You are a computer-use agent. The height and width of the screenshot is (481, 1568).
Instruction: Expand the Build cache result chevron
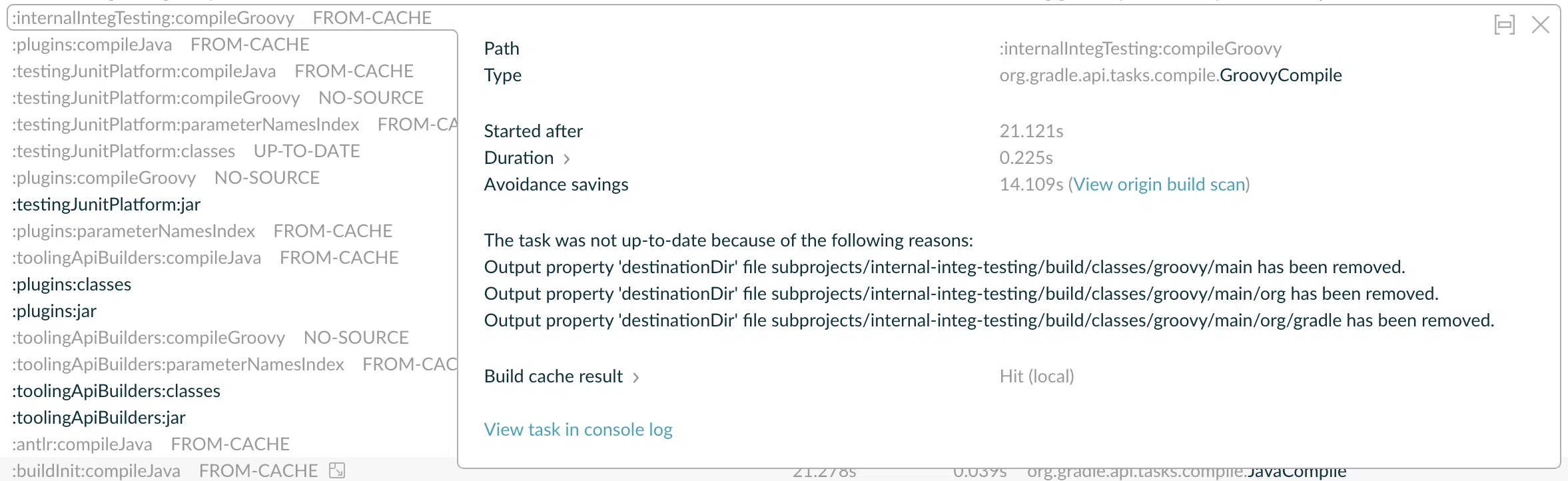636,378
